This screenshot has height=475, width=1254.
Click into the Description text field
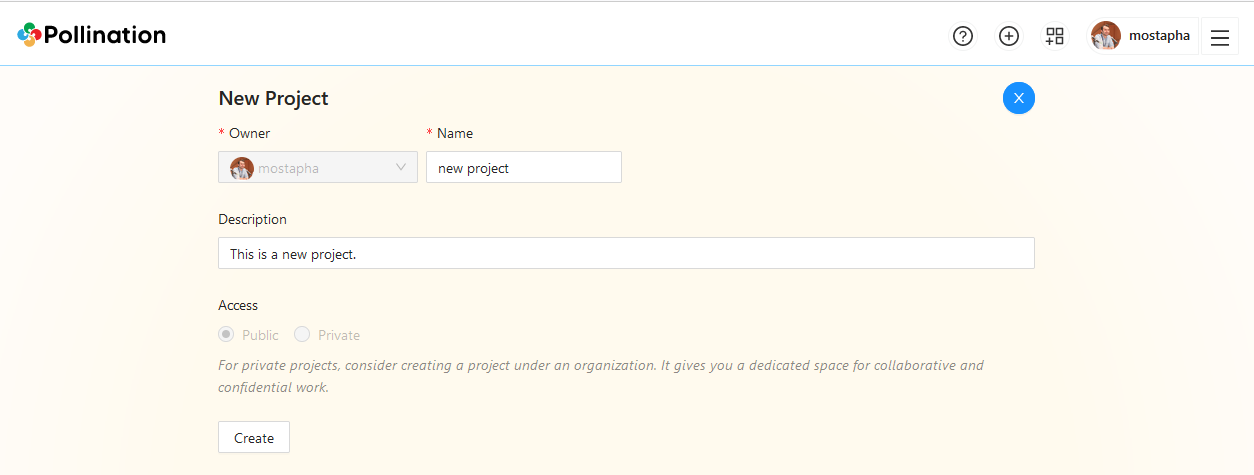(626, 254)
